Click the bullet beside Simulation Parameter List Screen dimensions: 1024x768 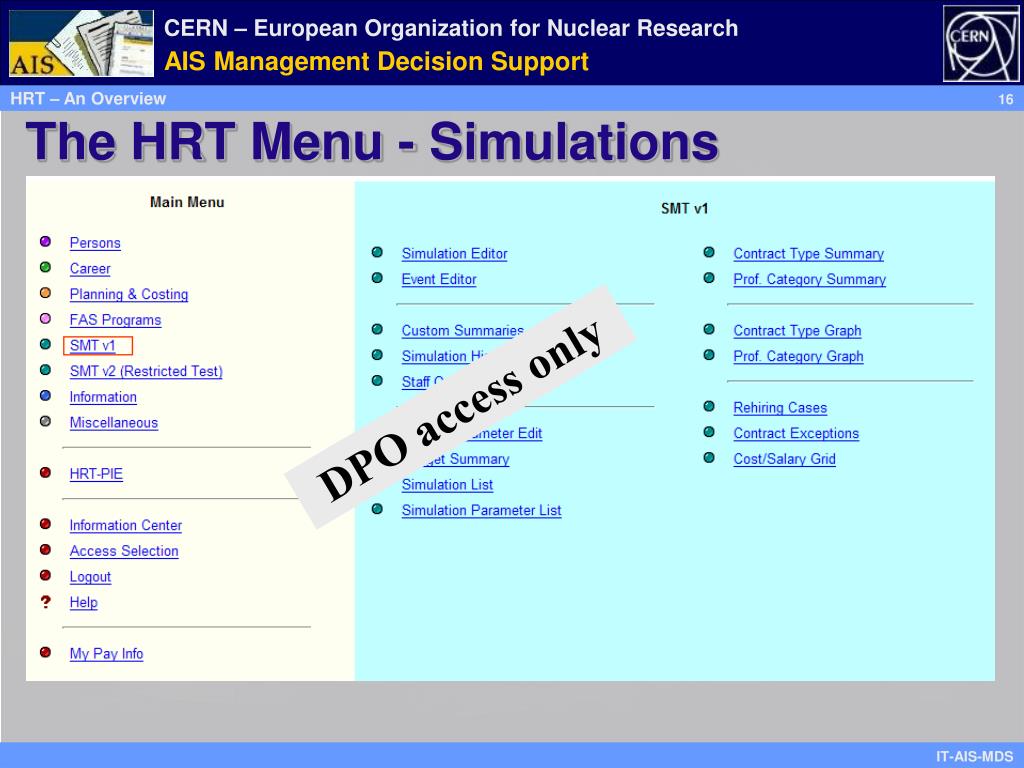click(x=377, y=509)
